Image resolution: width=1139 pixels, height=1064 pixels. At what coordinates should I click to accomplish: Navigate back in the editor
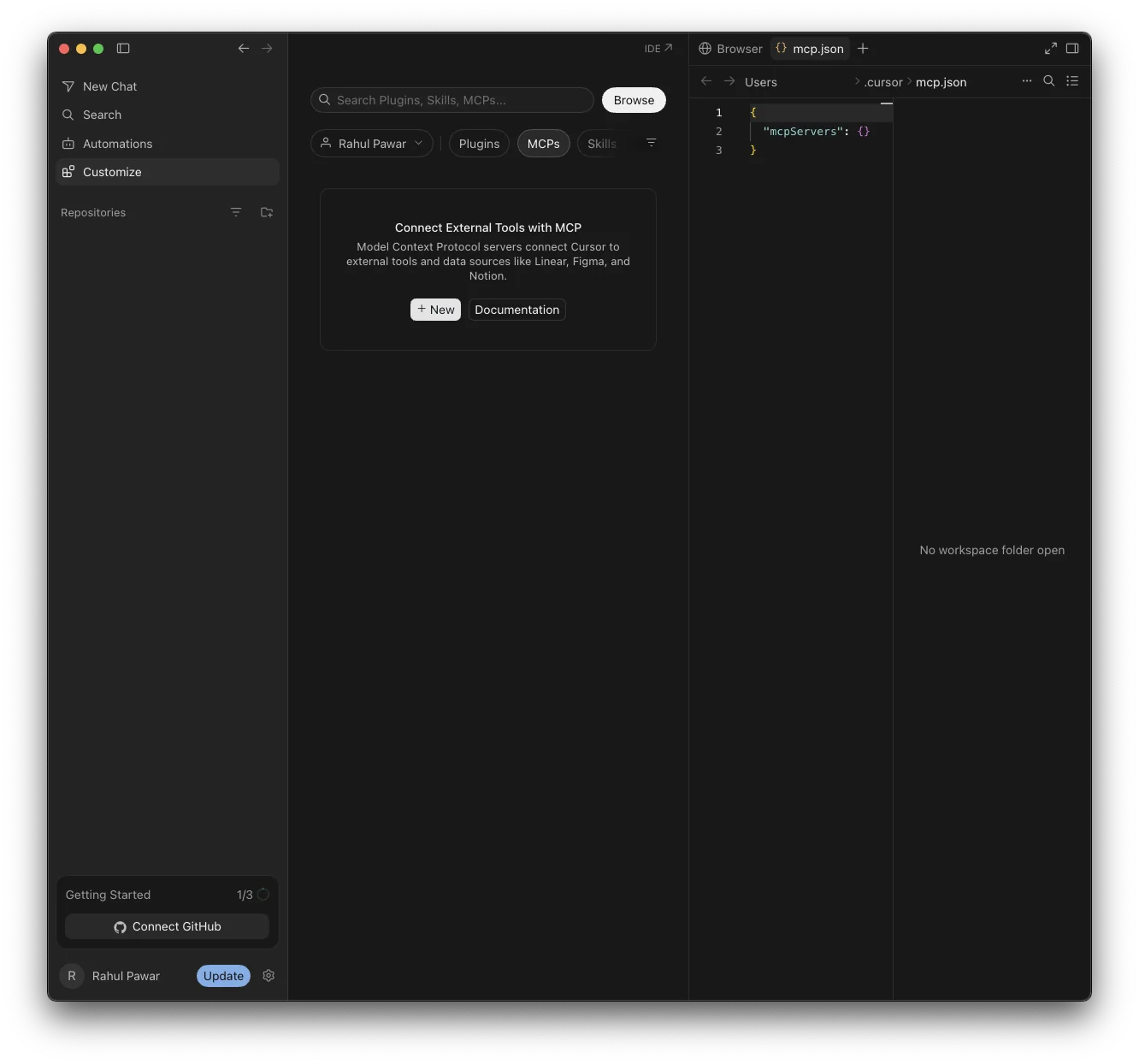pyautogui.click(x=706, y=81)
